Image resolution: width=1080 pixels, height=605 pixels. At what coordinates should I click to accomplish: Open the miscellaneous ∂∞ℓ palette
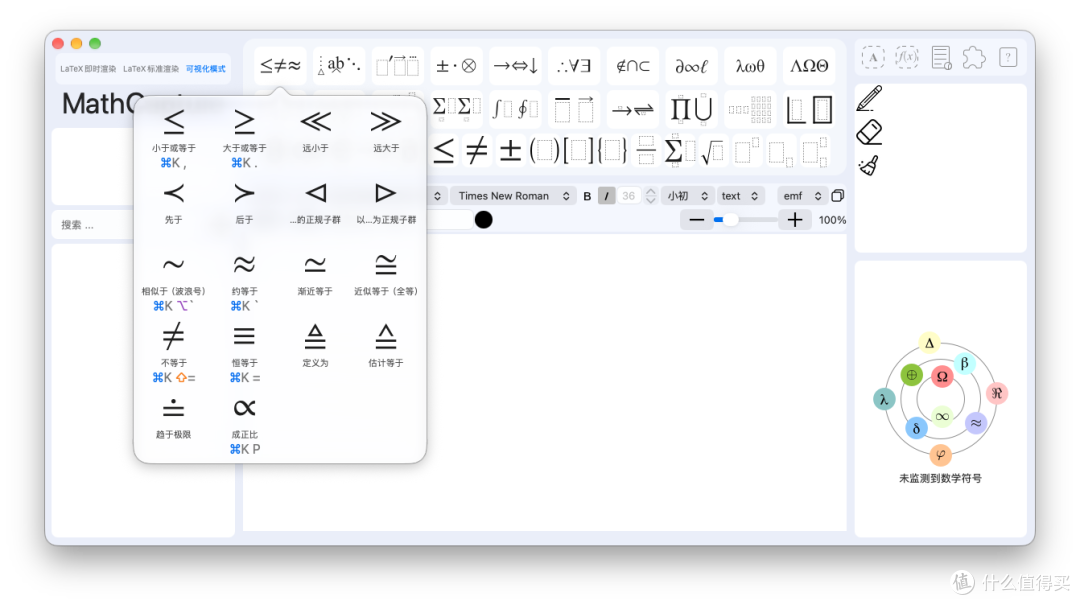click(x=691, y=66)
